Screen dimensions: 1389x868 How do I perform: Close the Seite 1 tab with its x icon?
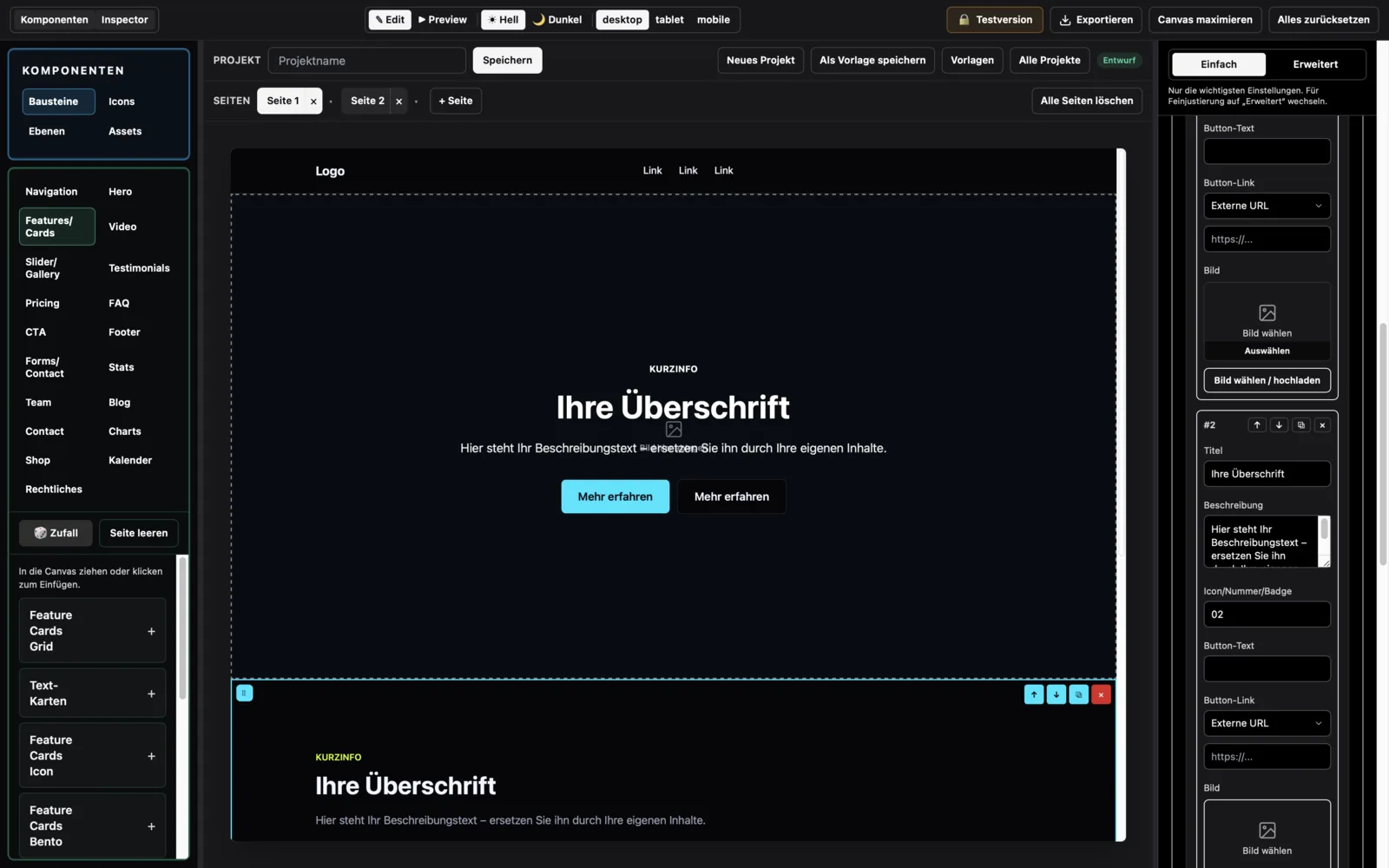click(x=313, y=102)
